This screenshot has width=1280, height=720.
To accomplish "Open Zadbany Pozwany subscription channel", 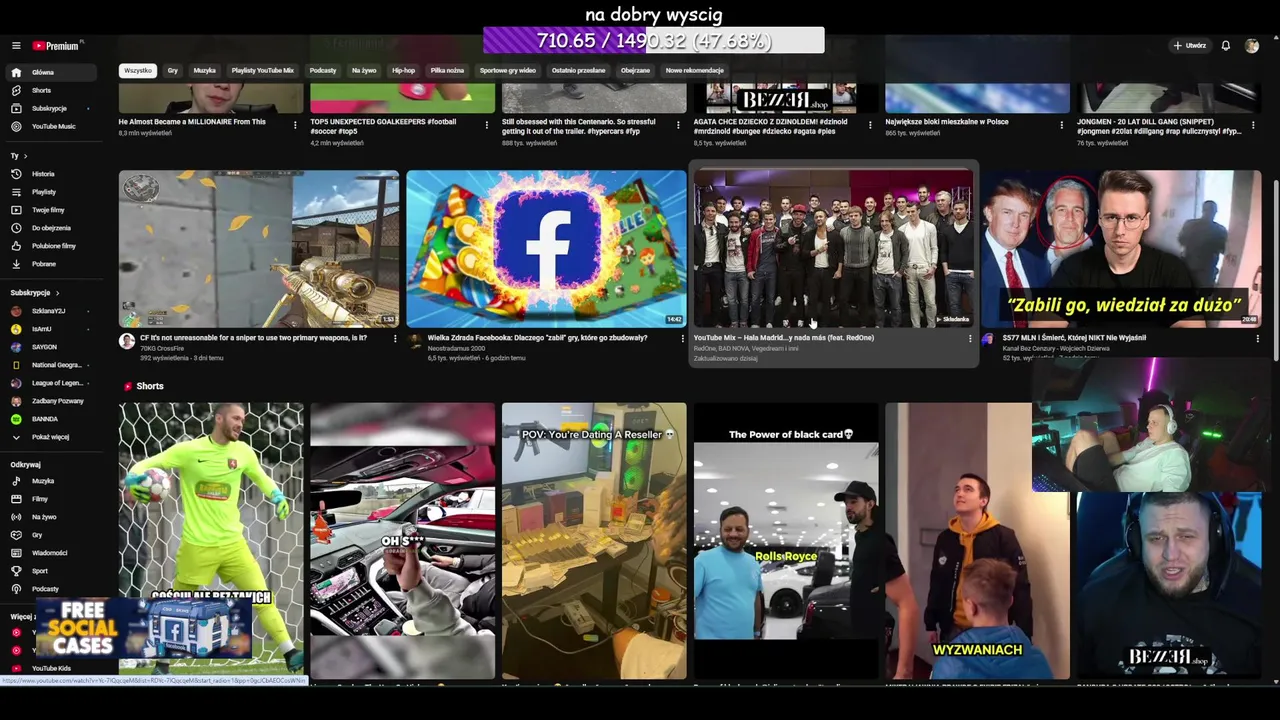I will (x=50, y=401).
